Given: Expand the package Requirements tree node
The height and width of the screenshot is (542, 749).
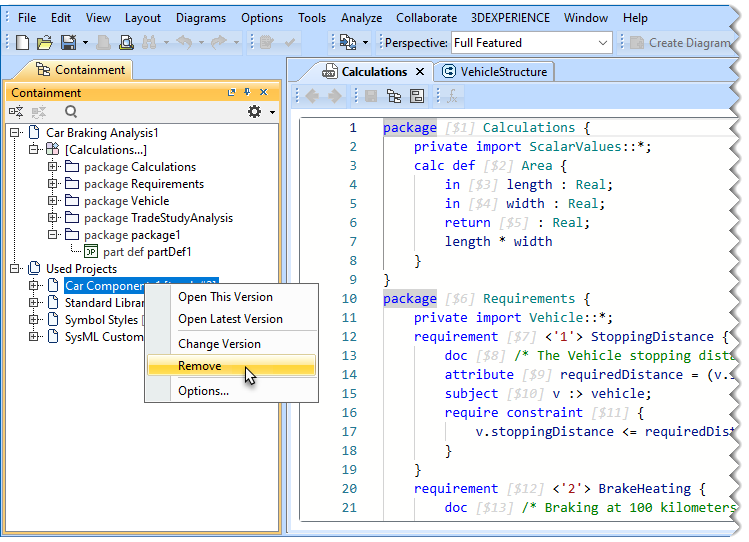Looking at the screenshot, I should coord(53,184).
